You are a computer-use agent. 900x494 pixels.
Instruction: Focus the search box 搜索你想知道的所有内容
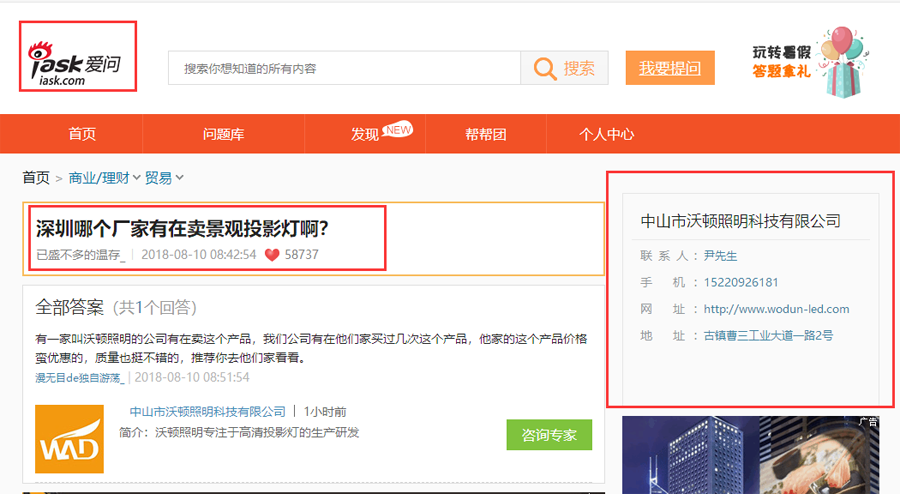(344, 68)
